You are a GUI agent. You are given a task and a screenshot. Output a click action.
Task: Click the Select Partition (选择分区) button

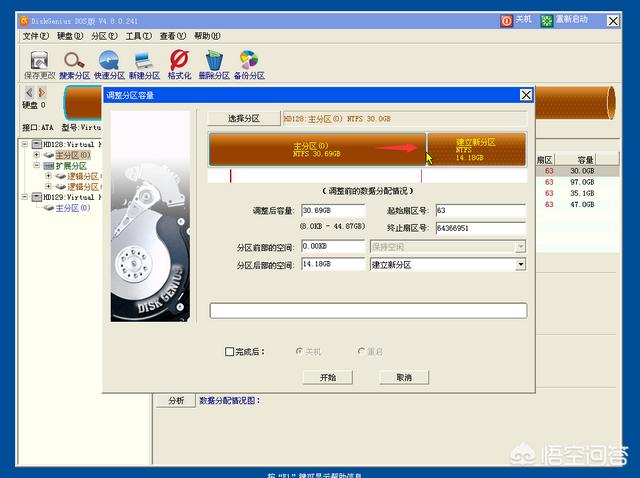(x=244, y=119)
